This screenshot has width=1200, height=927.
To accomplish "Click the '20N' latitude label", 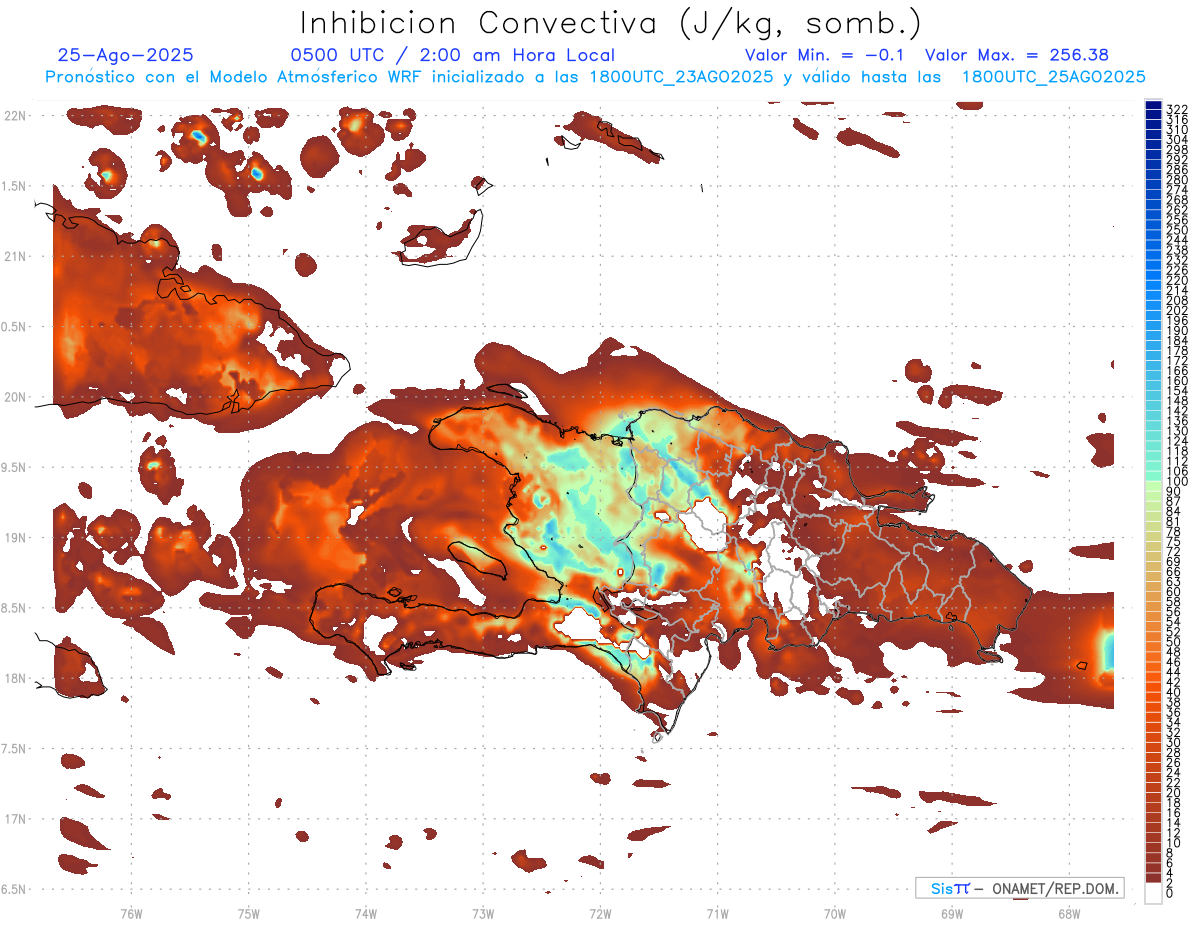I will point(15,397).
